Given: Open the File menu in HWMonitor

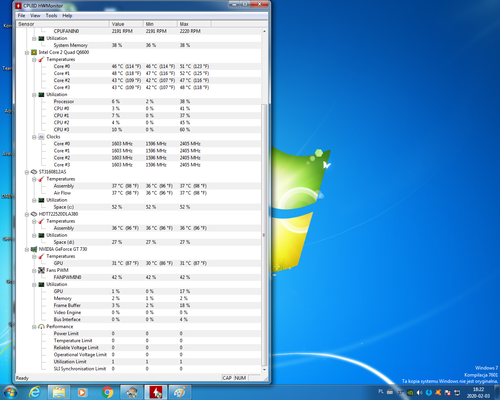Looking at the screenshot, I should [21, 16].
